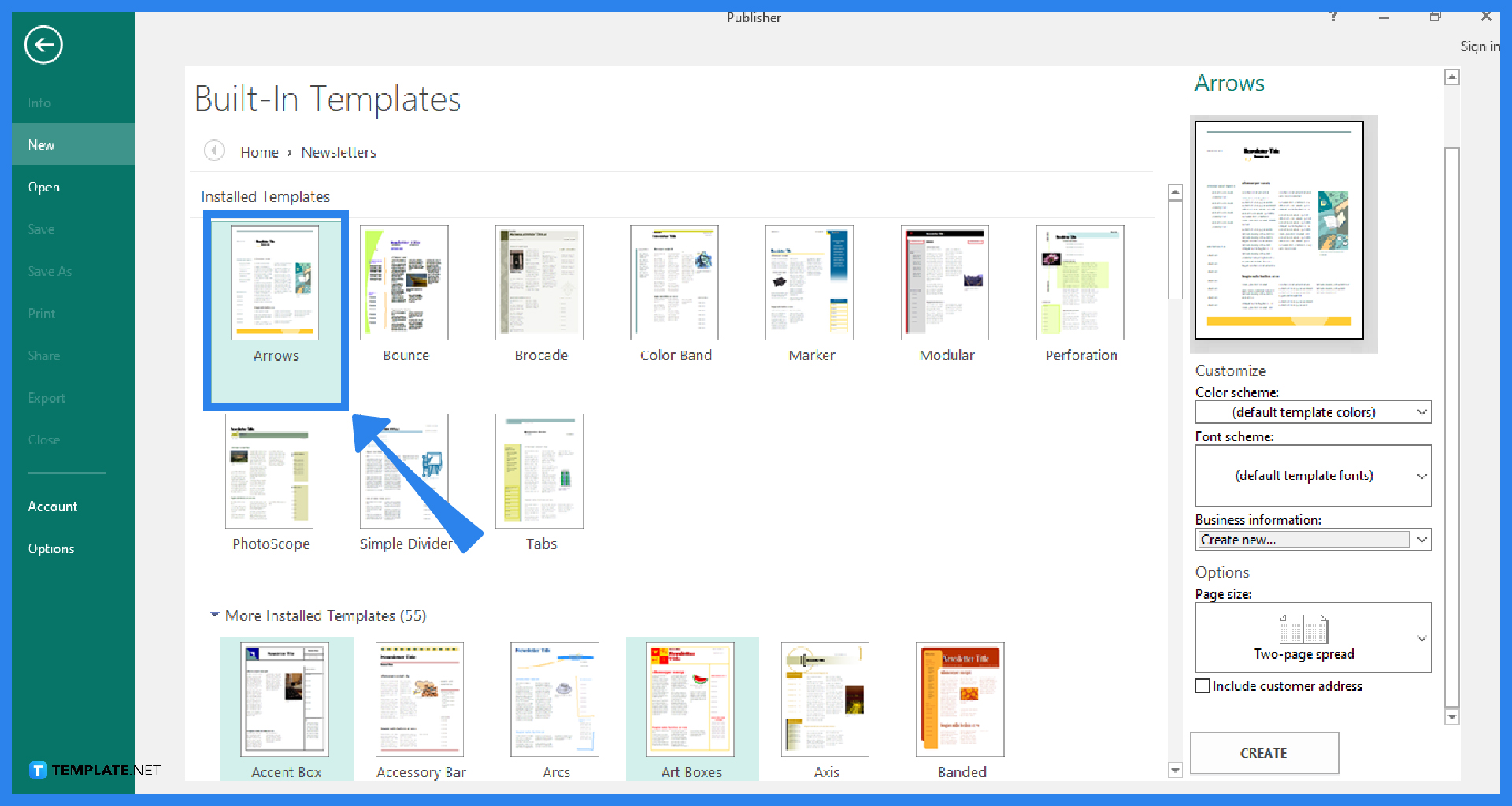The width and height of the screenshot is (1512, 806).
Task: Select Account in the sidebar
Action: 53,506
